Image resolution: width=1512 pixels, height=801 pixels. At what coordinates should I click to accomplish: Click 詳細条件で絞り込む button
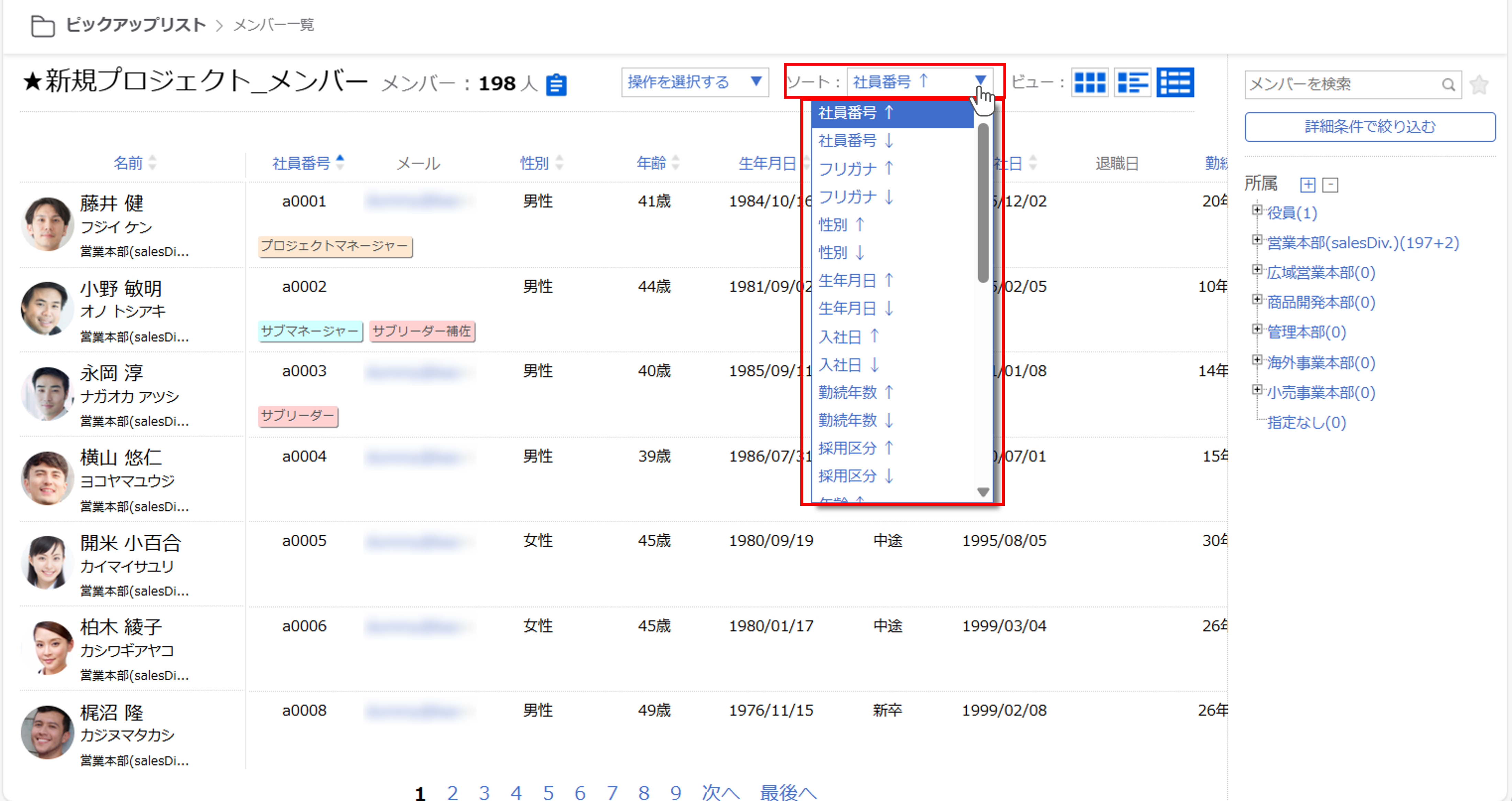pos(1369,127)
